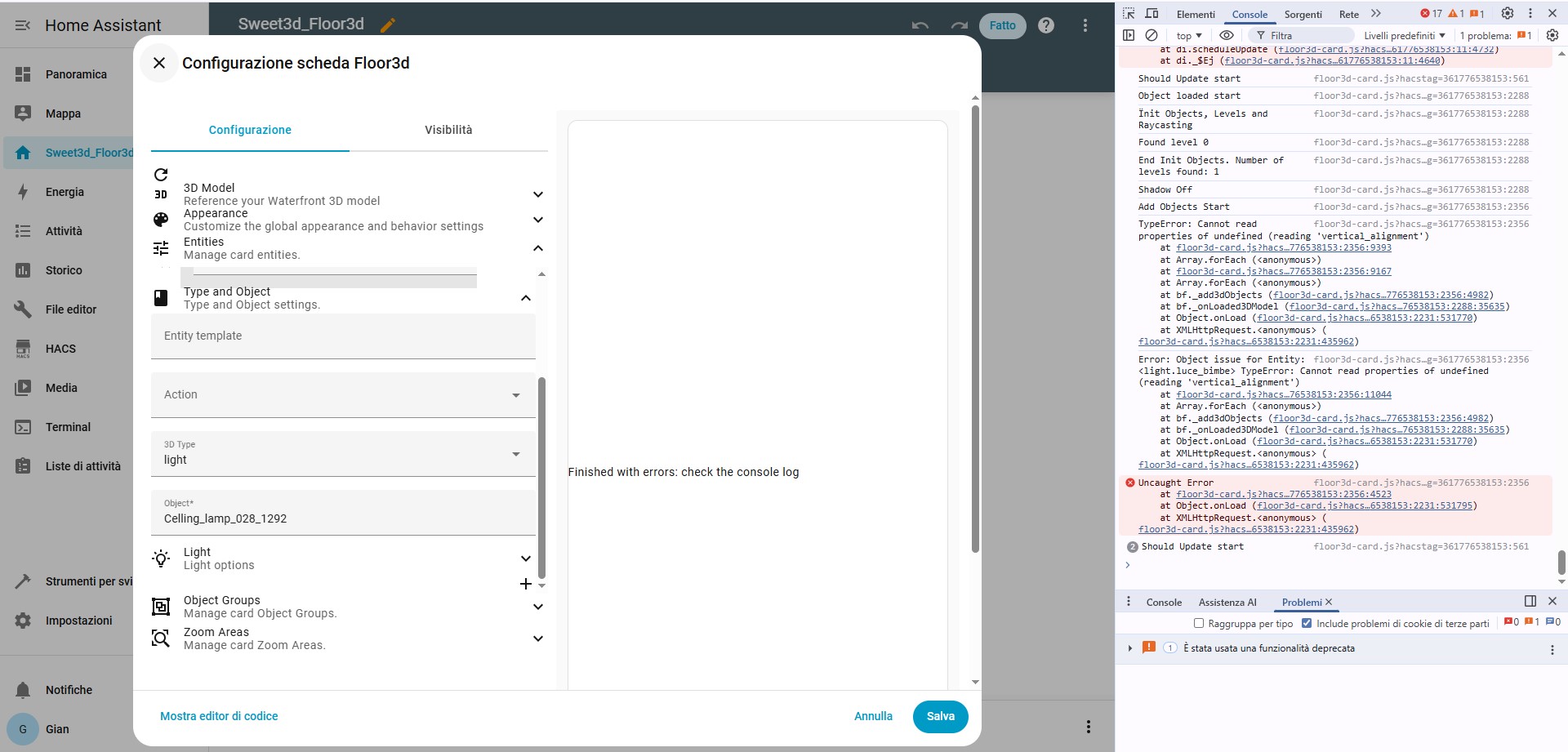Show more DevTools tabs with double chevron

click(1376, 14)
